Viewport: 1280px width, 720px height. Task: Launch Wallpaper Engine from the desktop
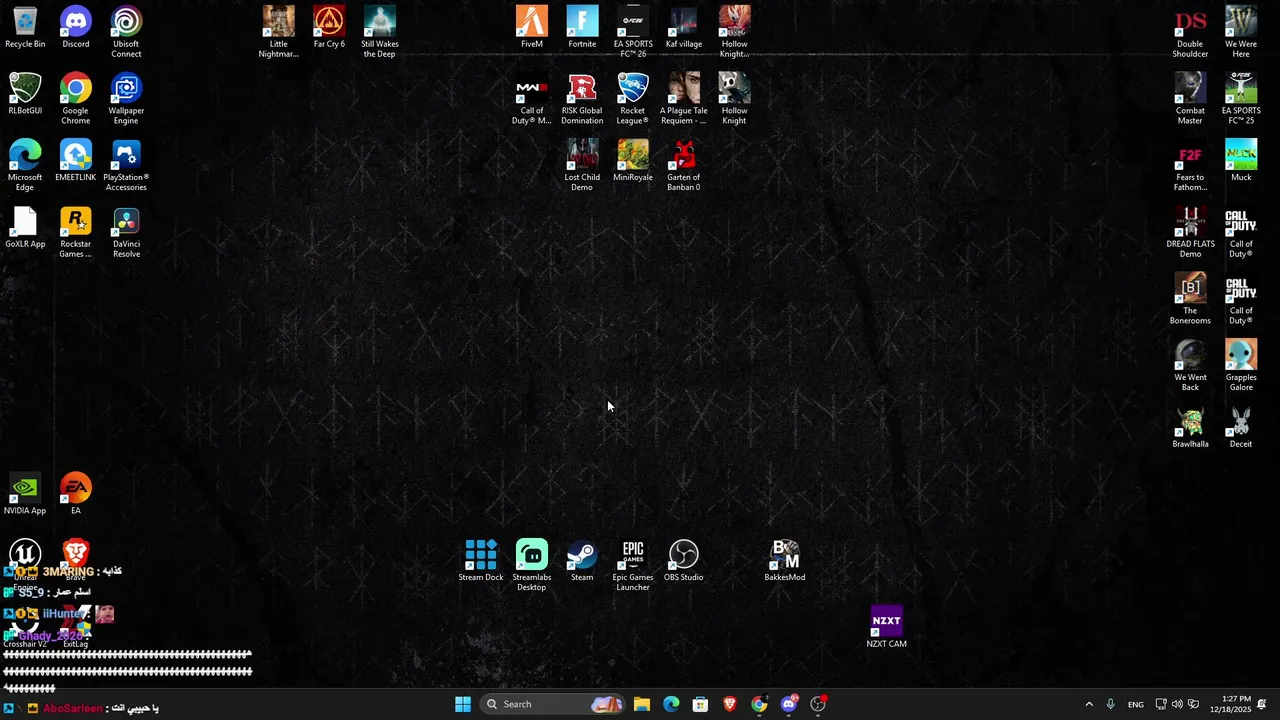tap(126, 98)
